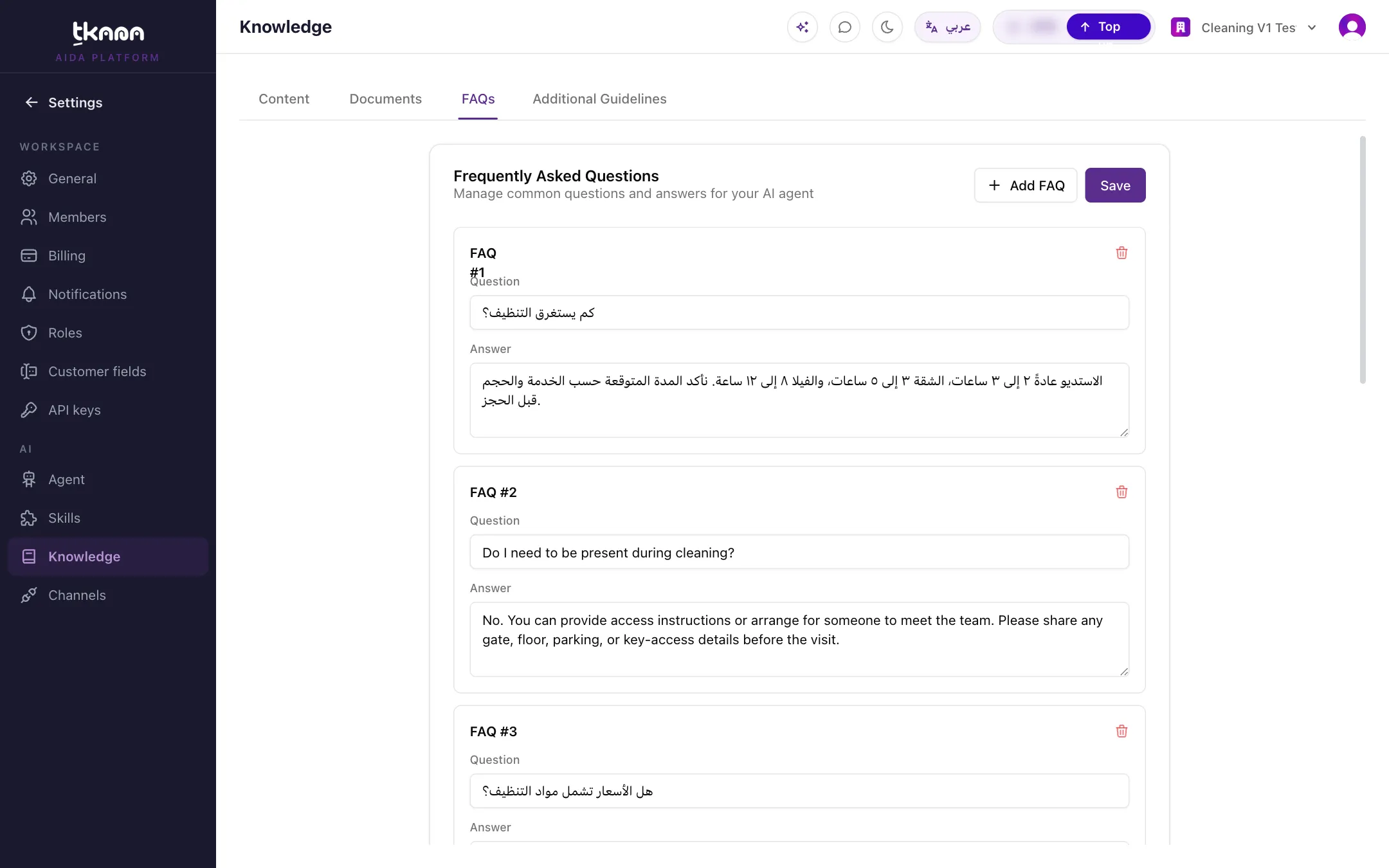Open API keys page

point(108,410)
